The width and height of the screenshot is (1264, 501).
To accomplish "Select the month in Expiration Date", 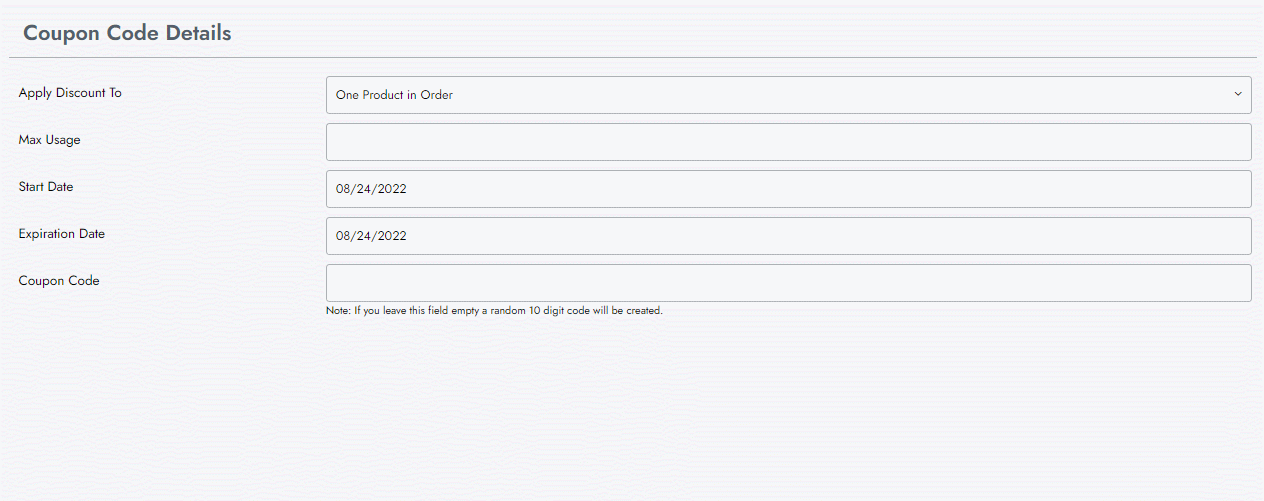I will pyautogui.click(x=343, y=236).
